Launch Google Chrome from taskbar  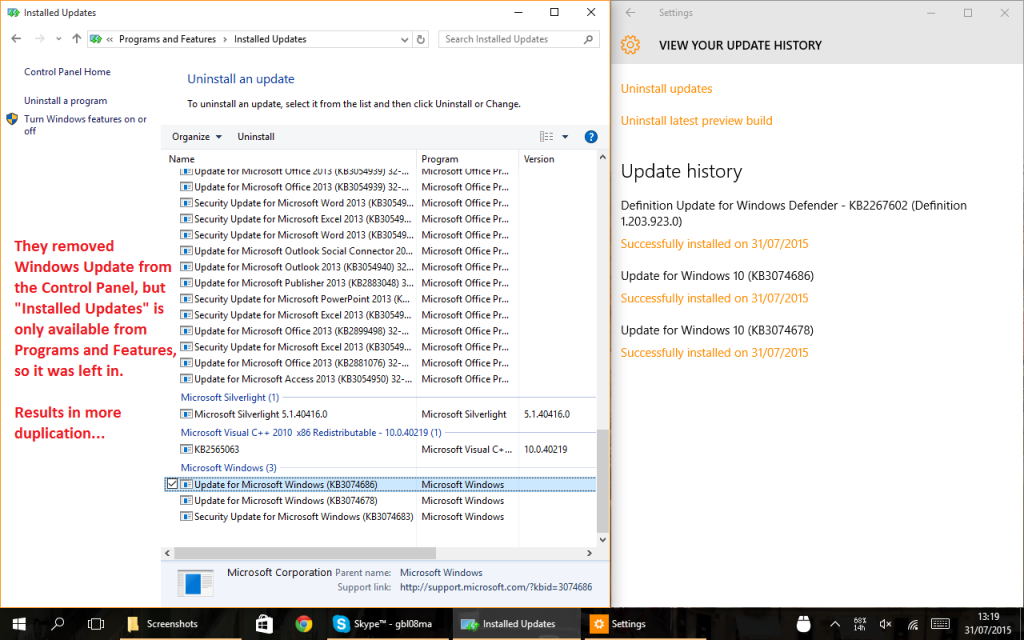(303, 624)
